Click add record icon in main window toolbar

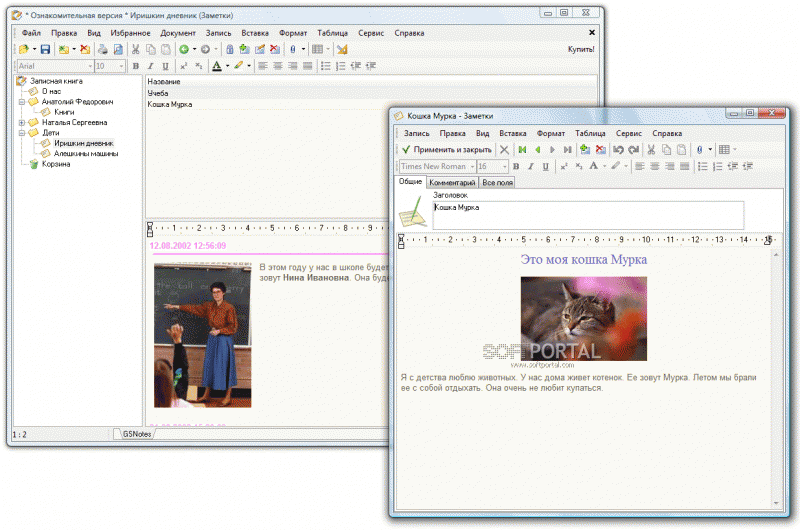coord(244,49)
